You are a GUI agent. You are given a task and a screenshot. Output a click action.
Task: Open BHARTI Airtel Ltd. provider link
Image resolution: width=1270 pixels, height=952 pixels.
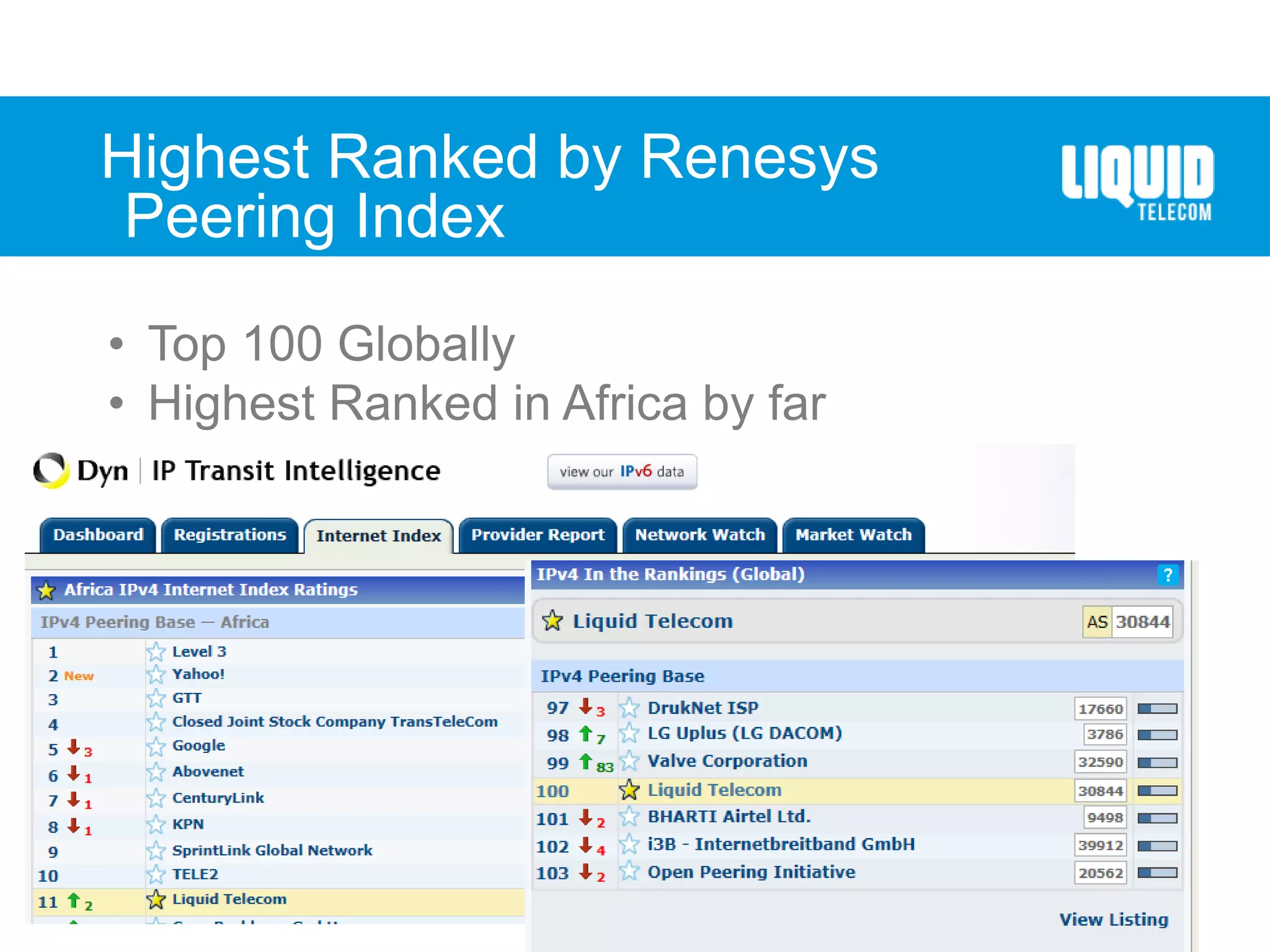tap(729, 817)
